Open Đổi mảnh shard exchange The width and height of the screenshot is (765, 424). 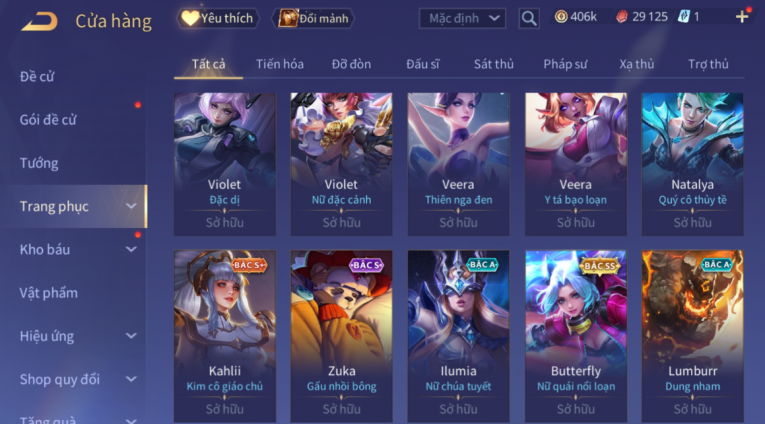click(313, 19)
